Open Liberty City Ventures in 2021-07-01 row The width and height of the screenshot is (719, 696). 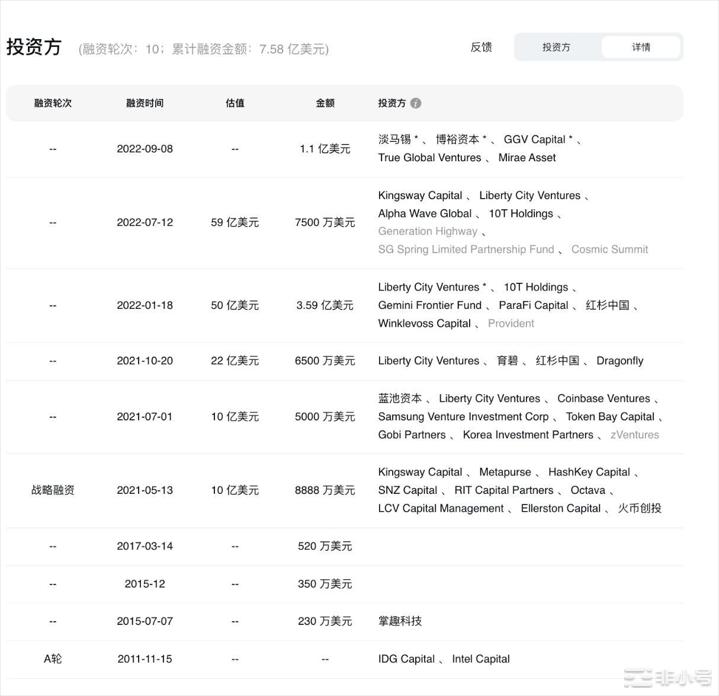click(489, 398)
